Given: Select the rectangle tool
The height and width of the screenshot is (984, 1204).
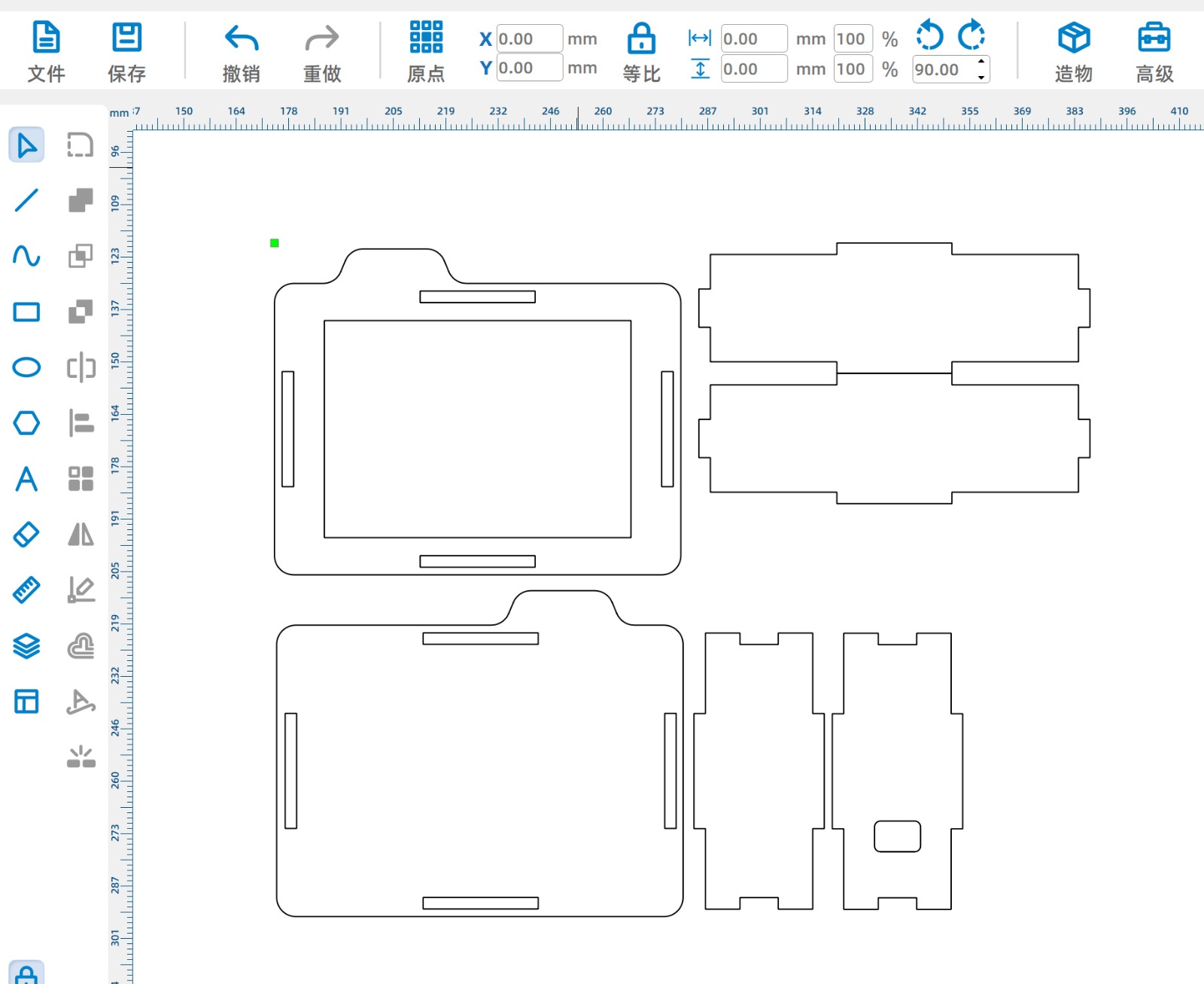Looking at the screenshot, I should (x=26, y=312).
